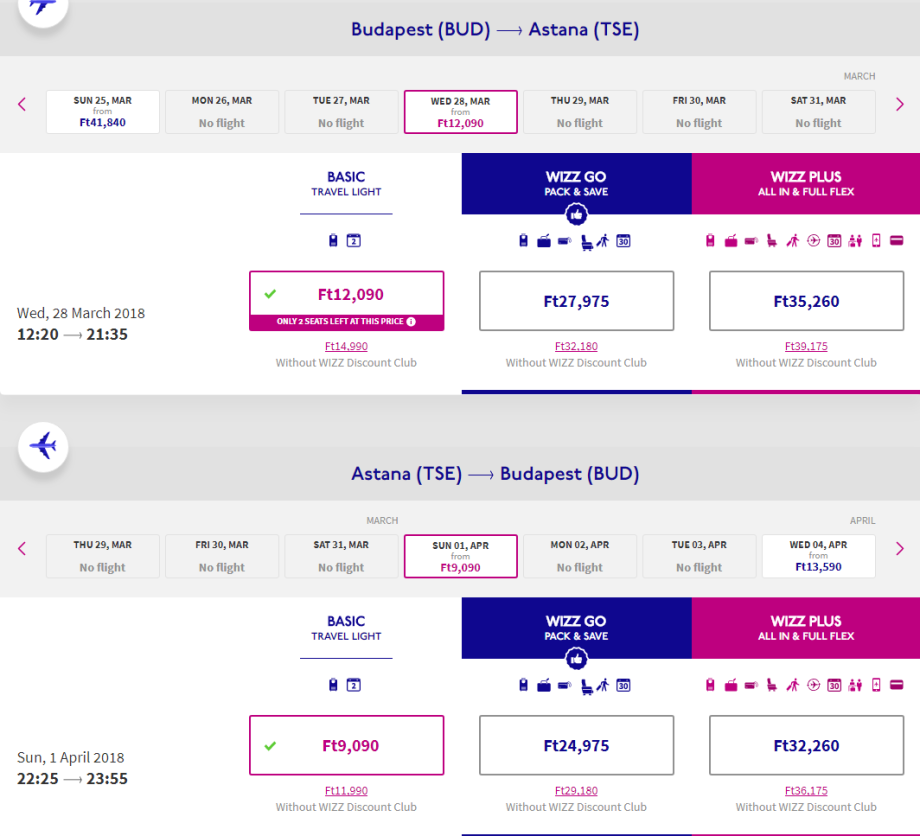Click the return BASIC Travel Light header
The image size is (920, 836).
coord(346,628)
